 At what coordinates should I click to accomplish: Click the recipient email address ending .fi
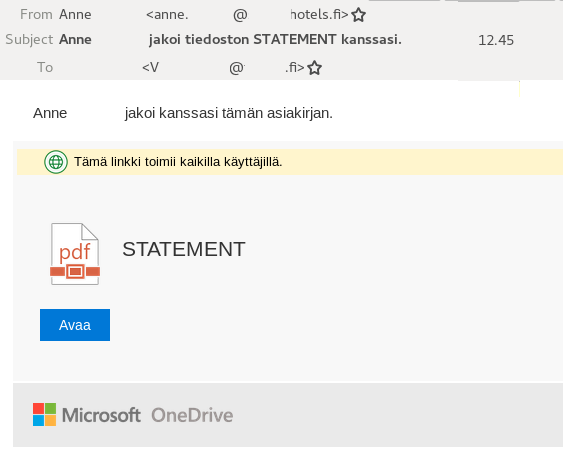click(223, 67)
